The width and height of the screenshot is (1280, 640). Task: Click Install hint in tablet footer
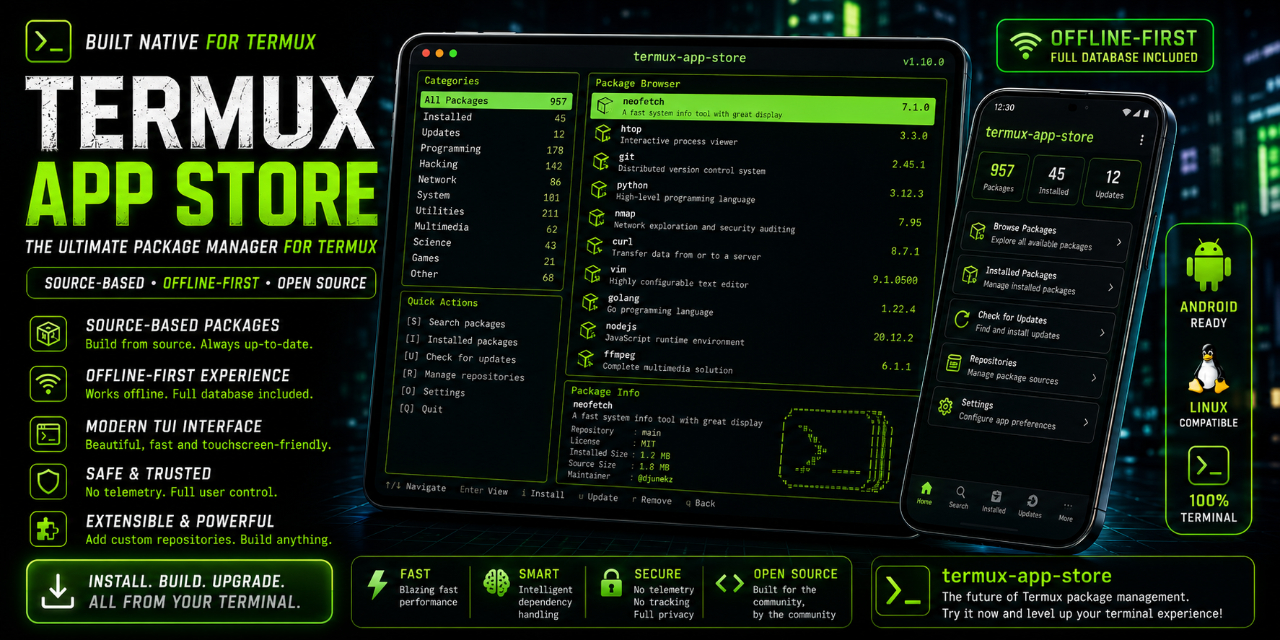click(x=543, y=494)
